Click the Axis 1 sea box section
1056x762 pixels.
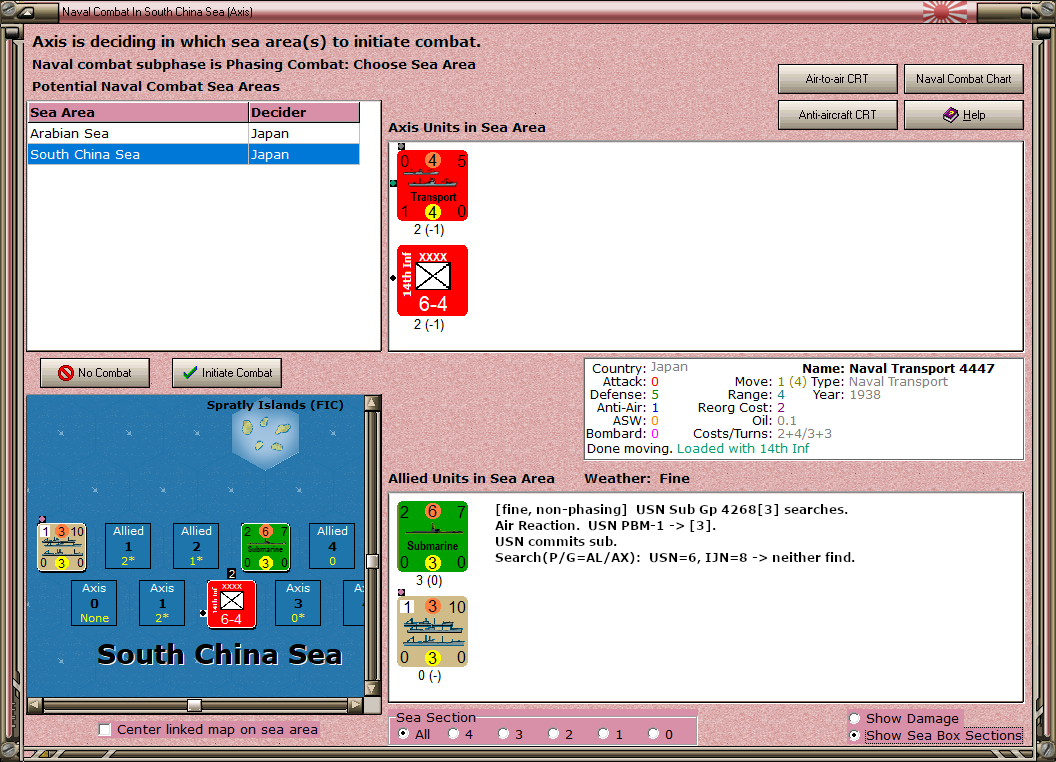click(x=162, y=603)
